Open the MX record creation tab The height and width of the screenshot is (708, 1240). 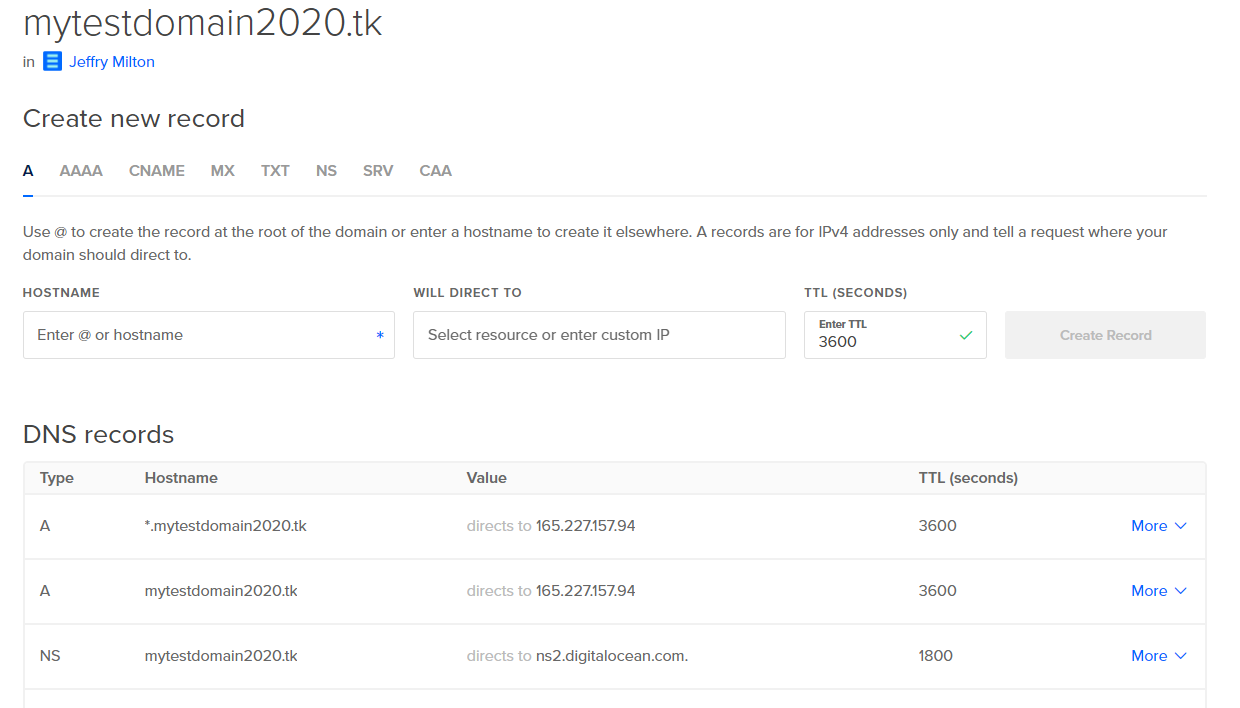click(x=222, y=170)
